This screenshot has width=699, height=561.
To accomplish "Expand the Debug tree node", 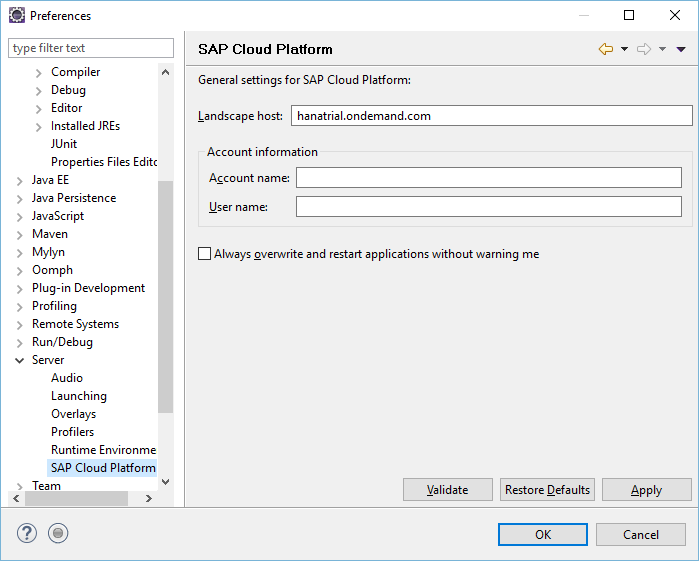I will [39, 91].
